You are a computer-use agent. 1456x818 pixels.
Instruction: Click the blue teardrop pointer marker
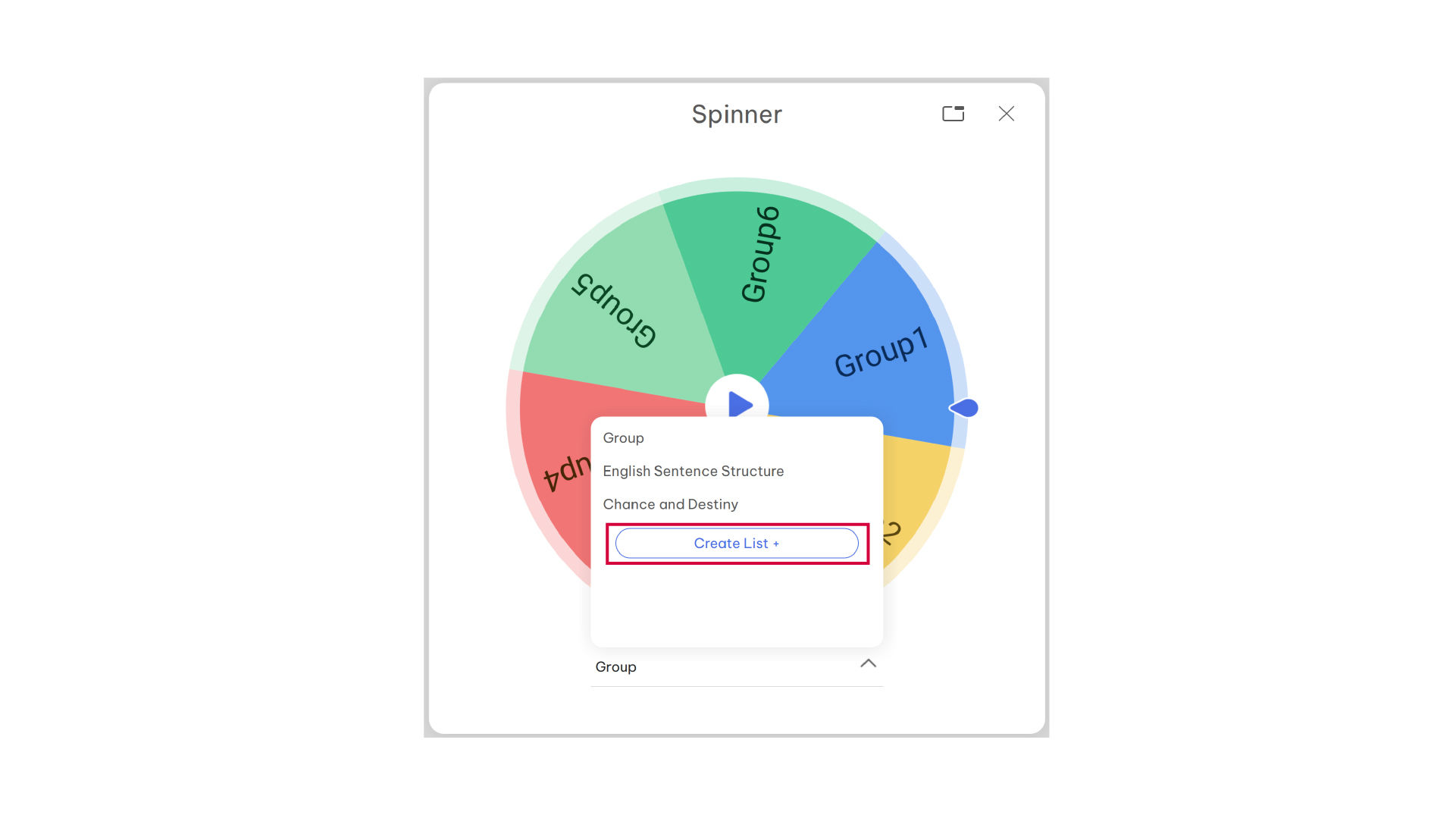pyautogui.click(x=964, y=408)
